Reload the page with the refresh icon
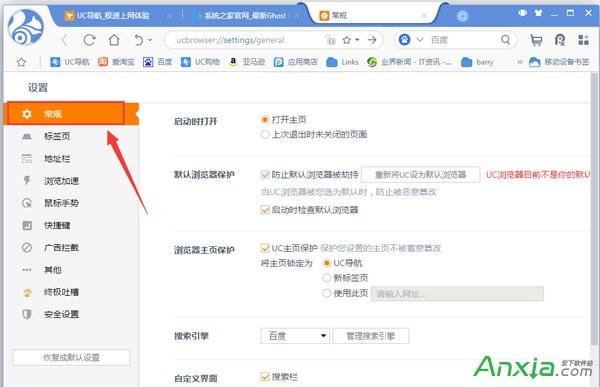The image size is (600, 387). tap(90, 40)
